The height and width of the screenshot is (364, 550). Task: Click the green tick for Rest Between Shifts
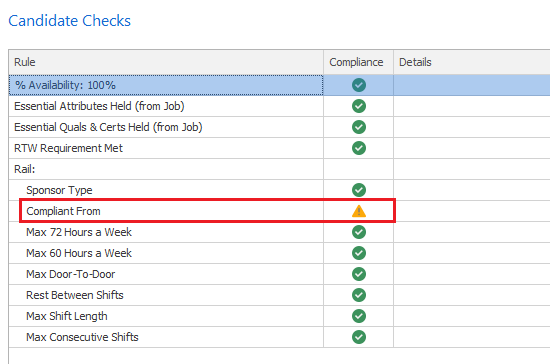tap(358, 295)
